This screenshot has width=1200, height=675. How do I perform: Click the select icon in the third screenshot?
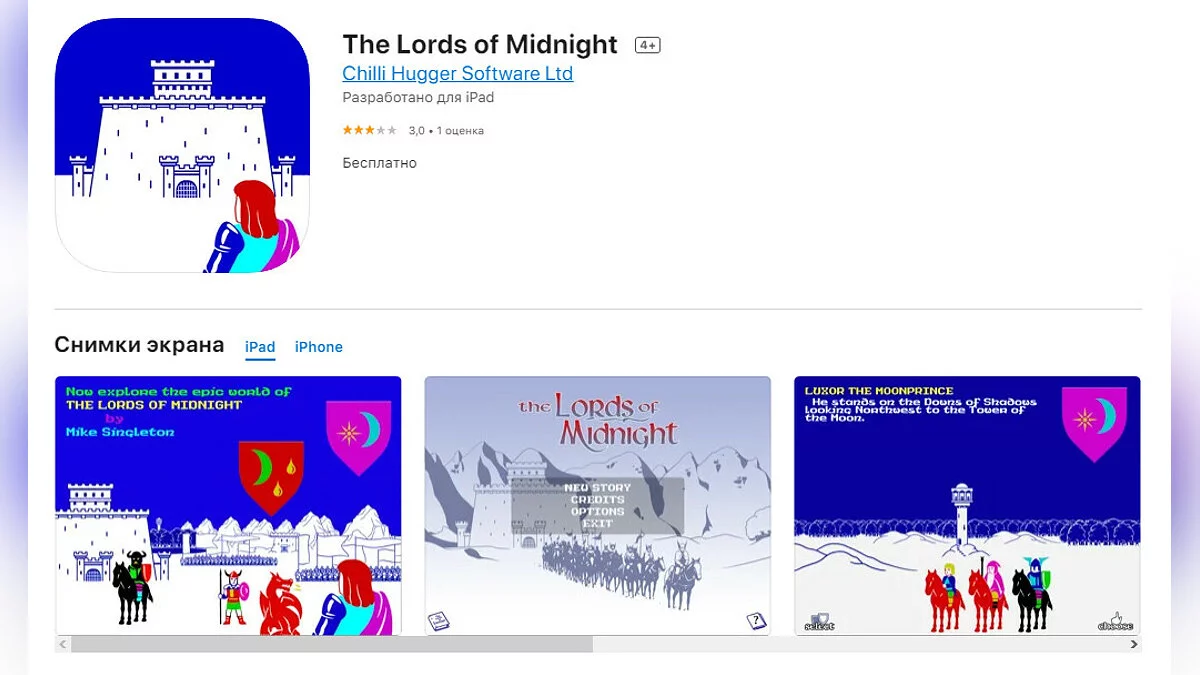[x=819, y=621]
